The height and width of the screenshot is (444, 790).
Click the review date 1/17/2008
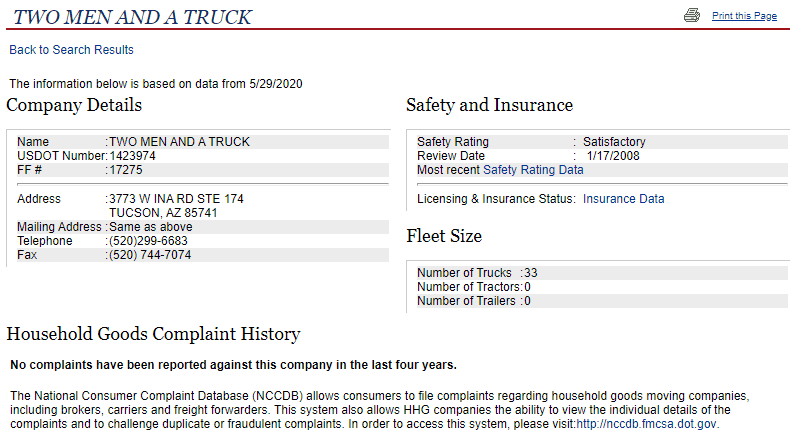pyautogui.click(x=613, y=156)
